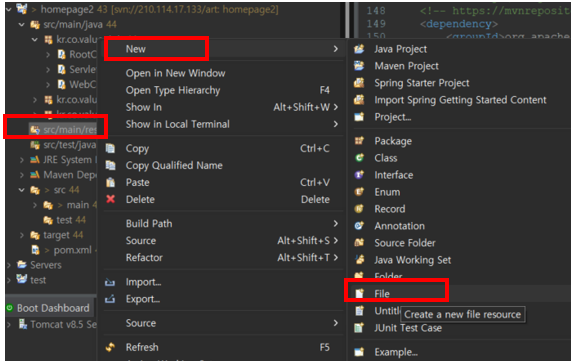Expand the target 44 folder

pyautogui.click(x=21, y=235)
